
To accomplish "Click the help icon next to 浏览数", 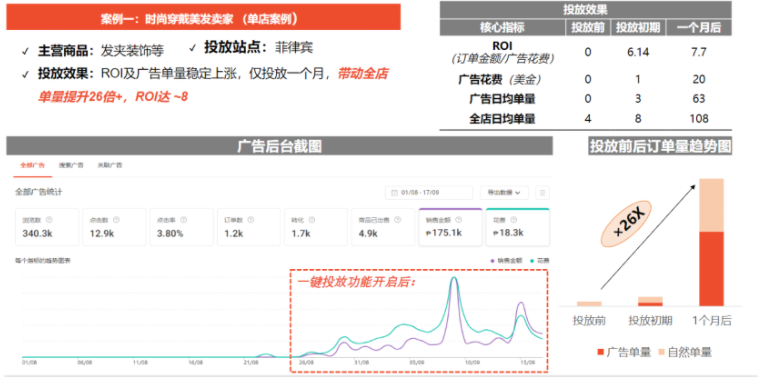I will (x=49, y=220).
